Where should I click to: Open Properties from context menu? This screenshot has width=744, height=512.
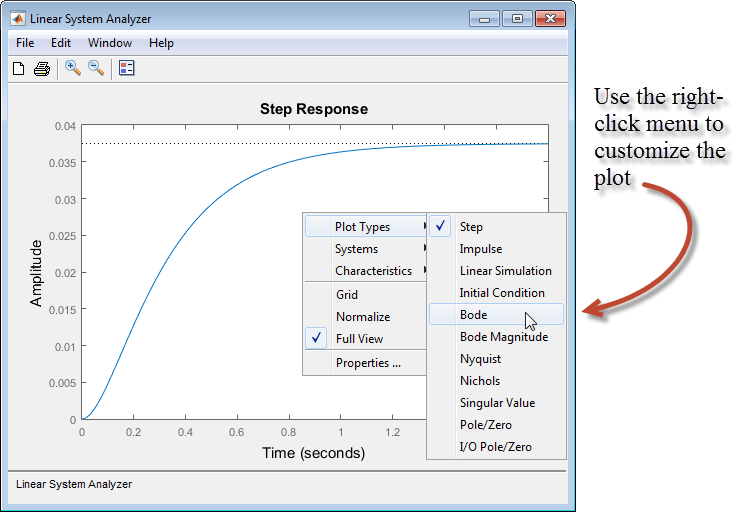click(366, 363)
